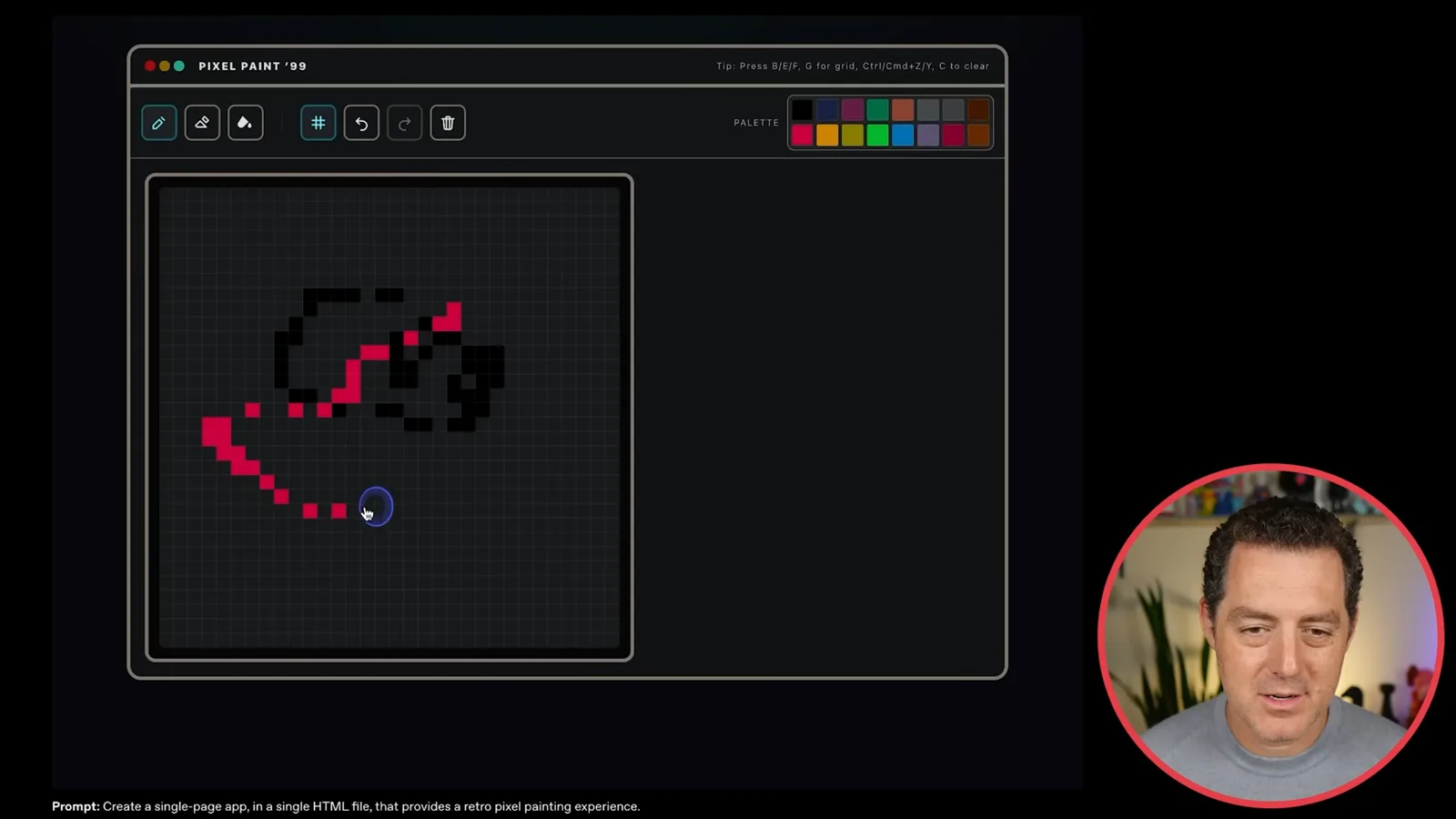
Task: Choose the burnt orange bottom-row swatch
Action: point(978,136)
